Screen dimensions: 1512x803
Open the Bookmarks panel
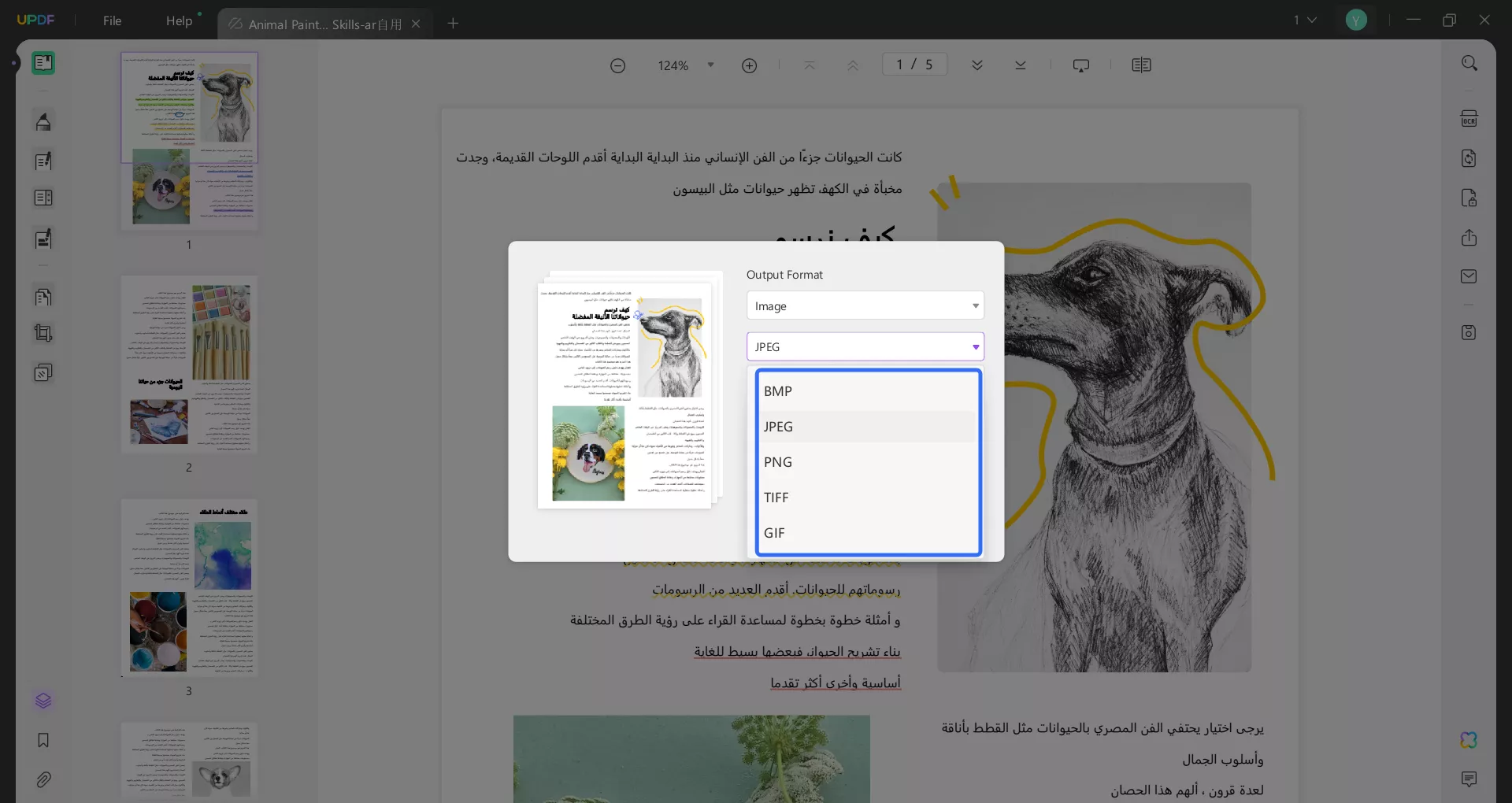pos(43,741)
